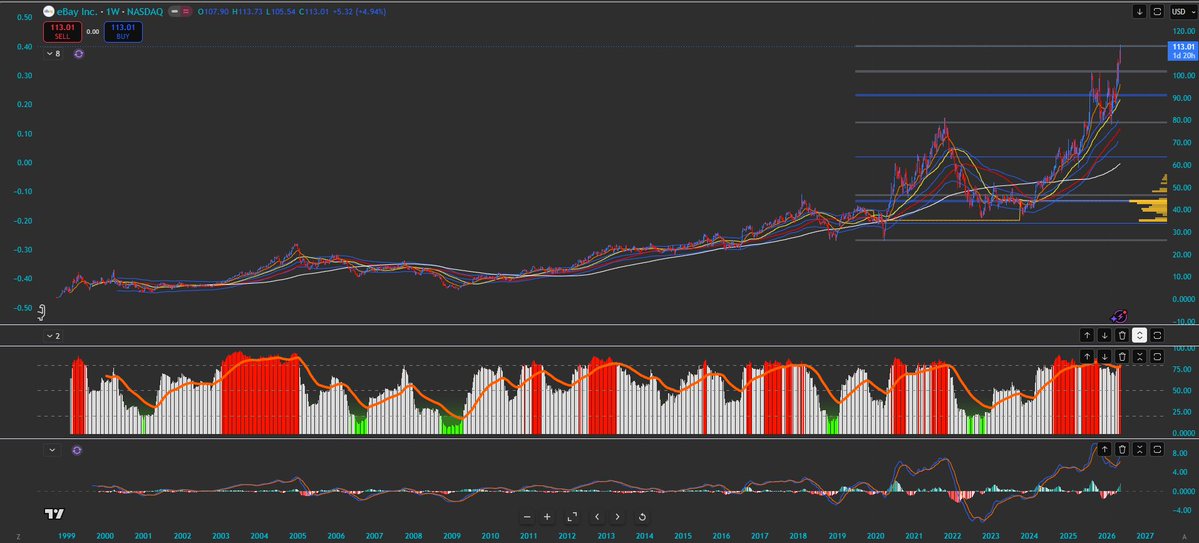Collapse the histogram oscillator pane
1199x543 pixels.
click(x=1139, y=356)
